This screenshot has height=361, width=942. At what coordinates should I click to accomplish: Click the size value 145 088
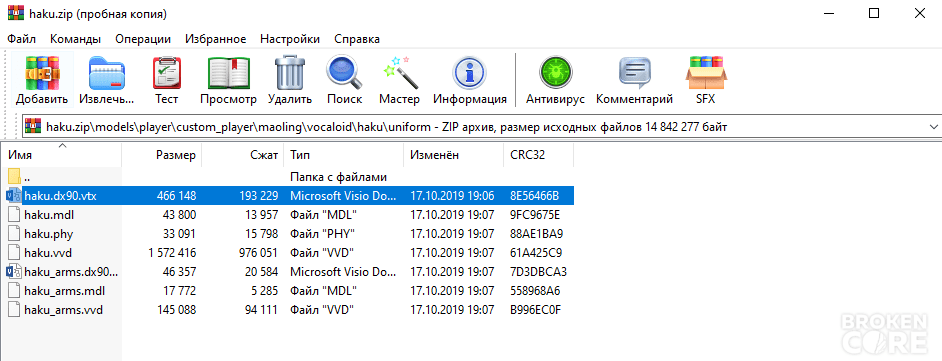[176, 311]
